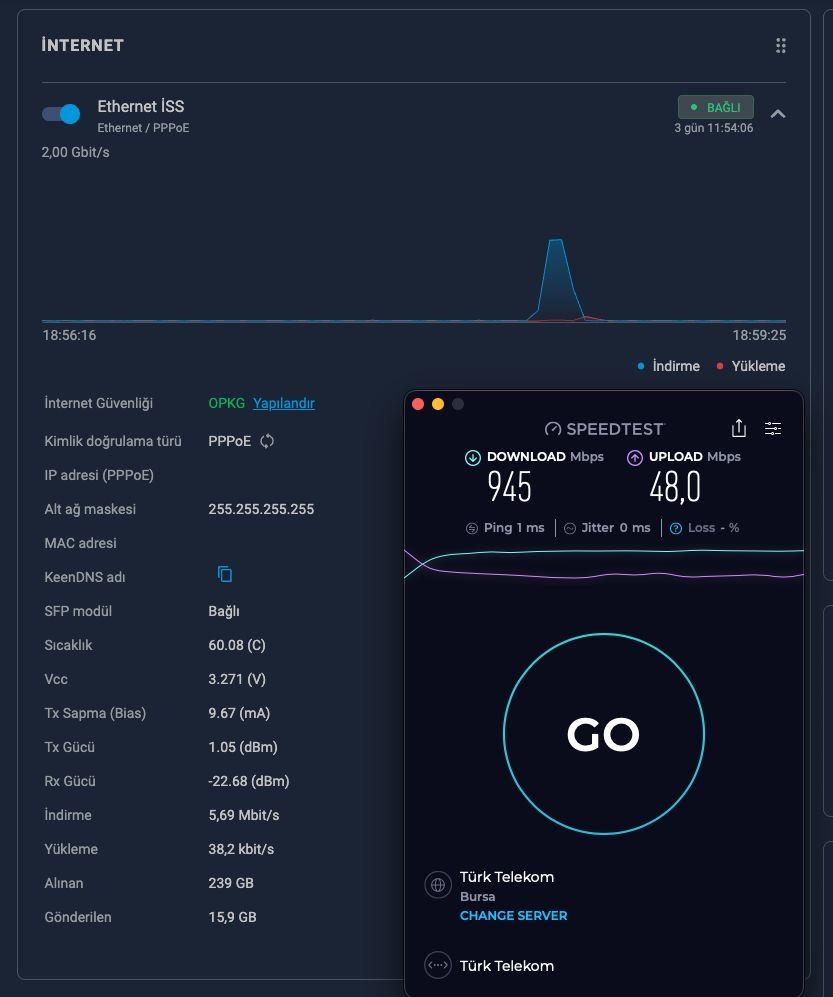Viewport: 833px width, 997px height.
Task: Minimize the Speedtest window
Action: click(x=438, y=404)
